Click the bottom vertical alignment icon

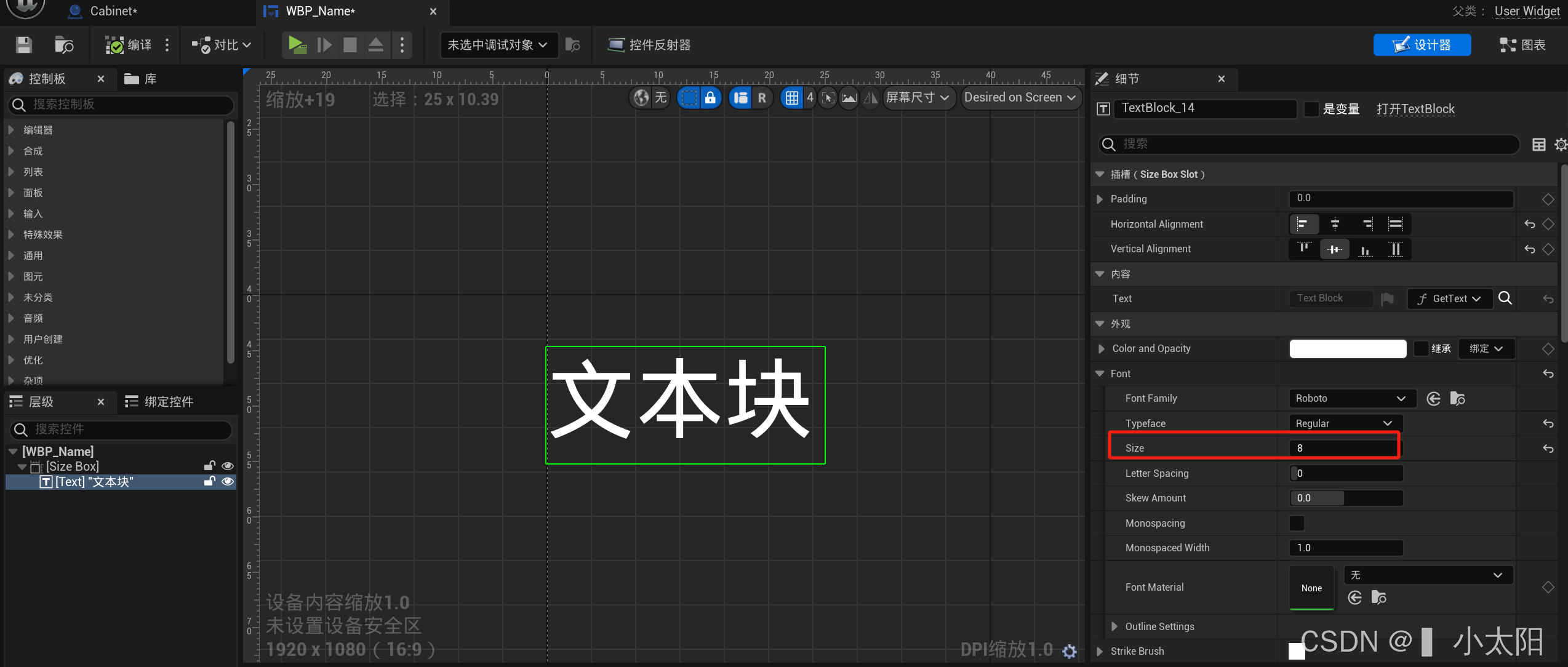pyautogui.click(x=1365, y=249)
